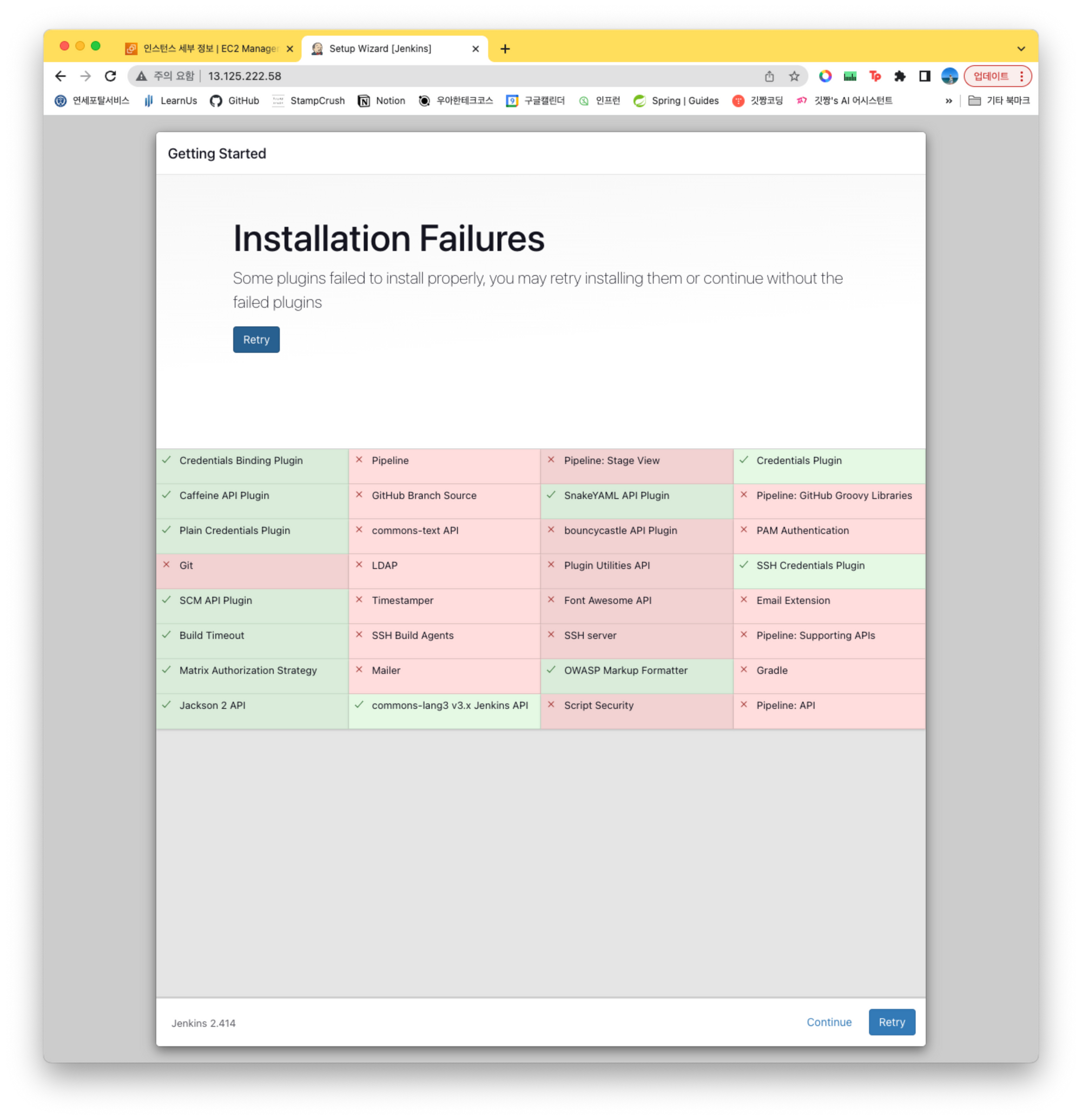The width and height of the screenshot is (1082, 1120).
Task: Click the Chrome profile avatar
Action: coord(949,76)
